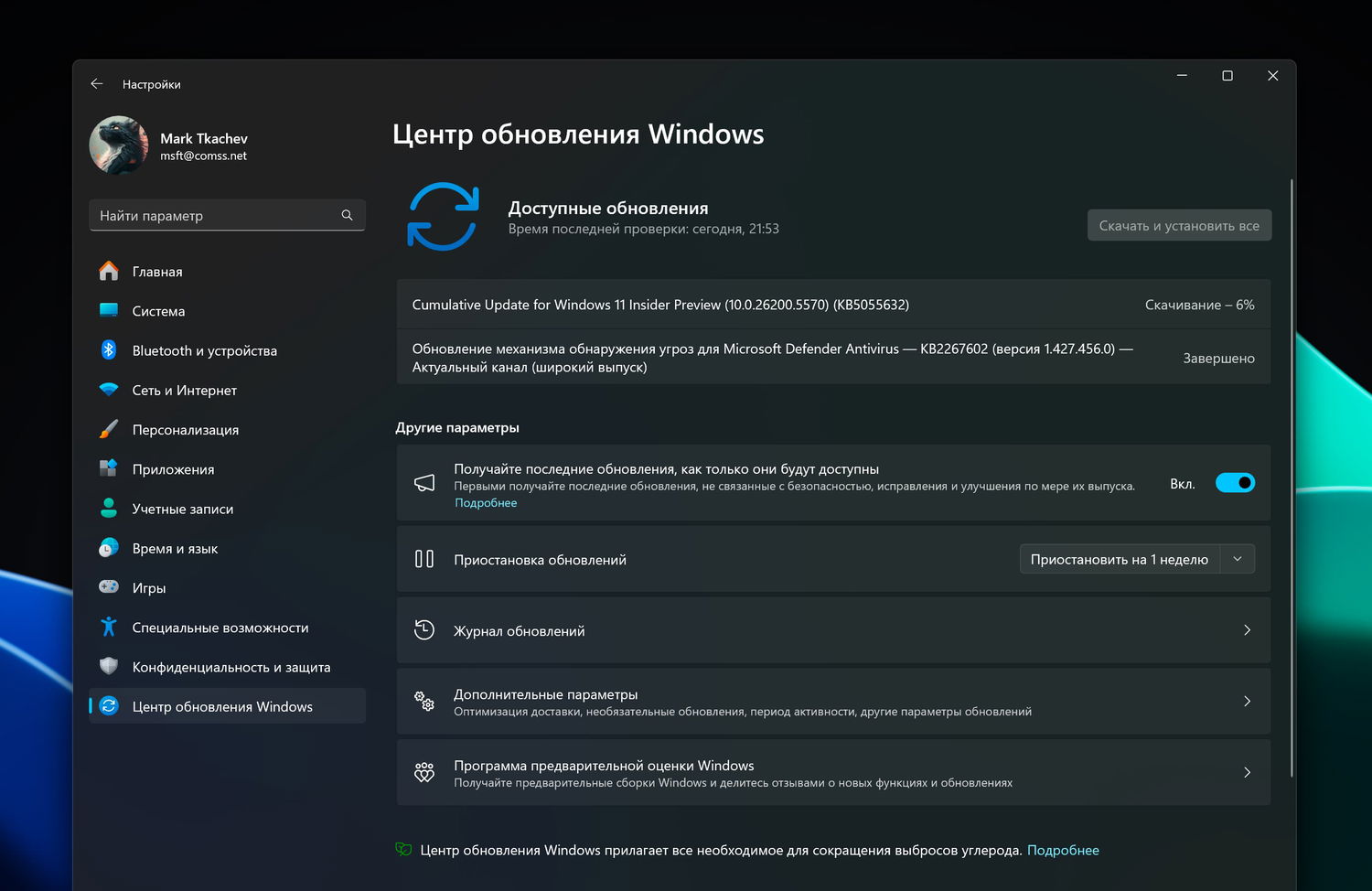Open Журнал обновлений via its chevron
Viewport: 1372px width, 891px height.
pos(1247,630)
